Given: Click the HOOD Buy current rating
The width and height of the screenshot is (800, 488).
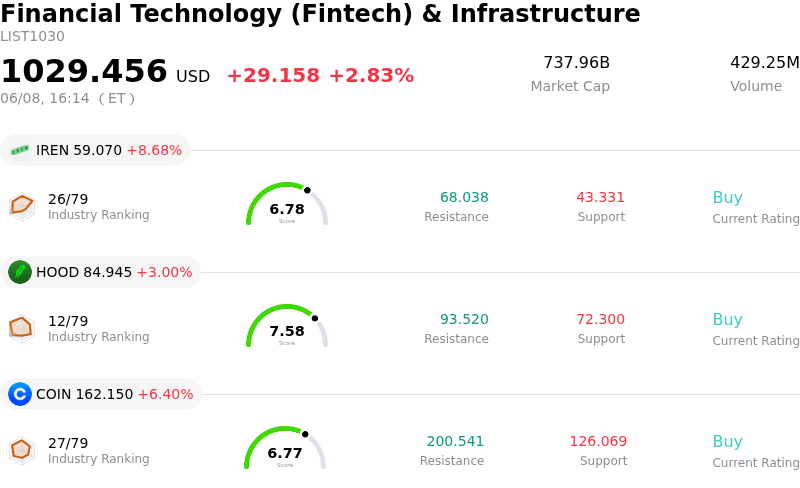Looking at the screenshot, I should (x=728, y=320).
